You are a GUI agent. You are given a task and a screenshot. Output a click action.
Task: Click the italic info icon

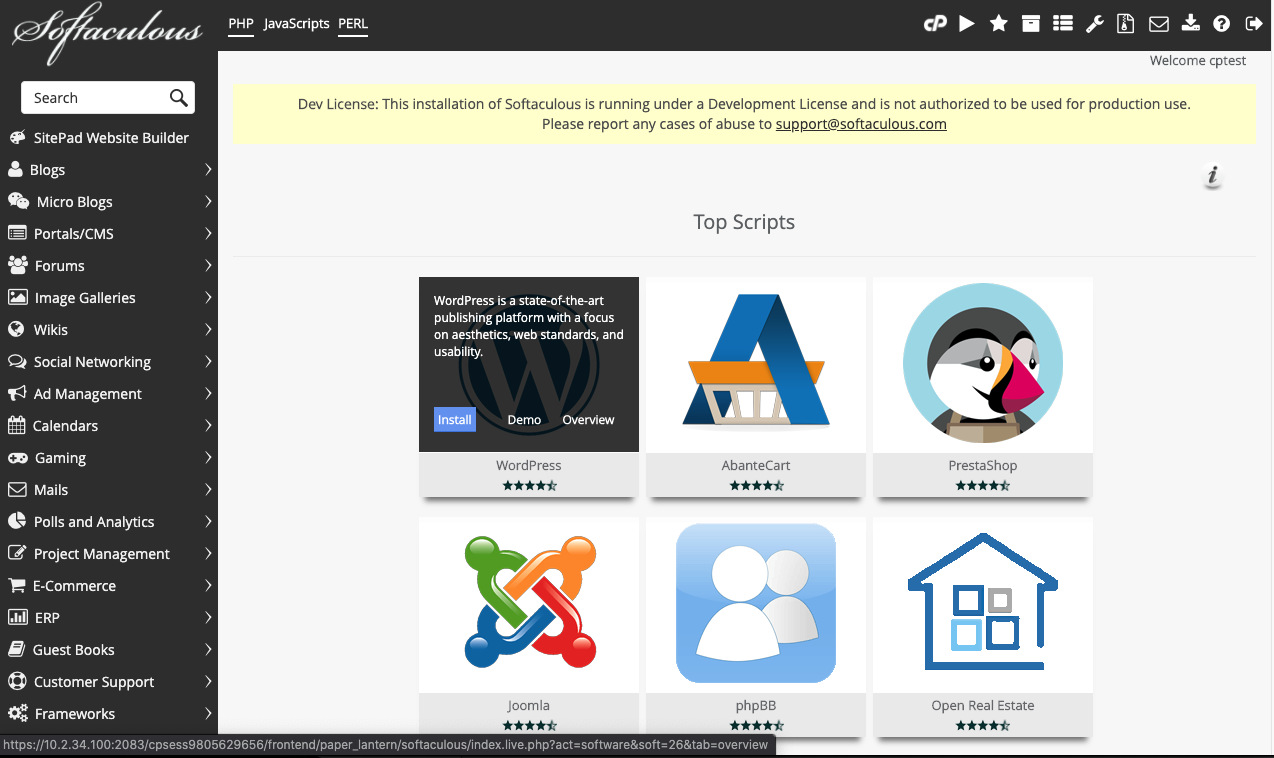1213,177
